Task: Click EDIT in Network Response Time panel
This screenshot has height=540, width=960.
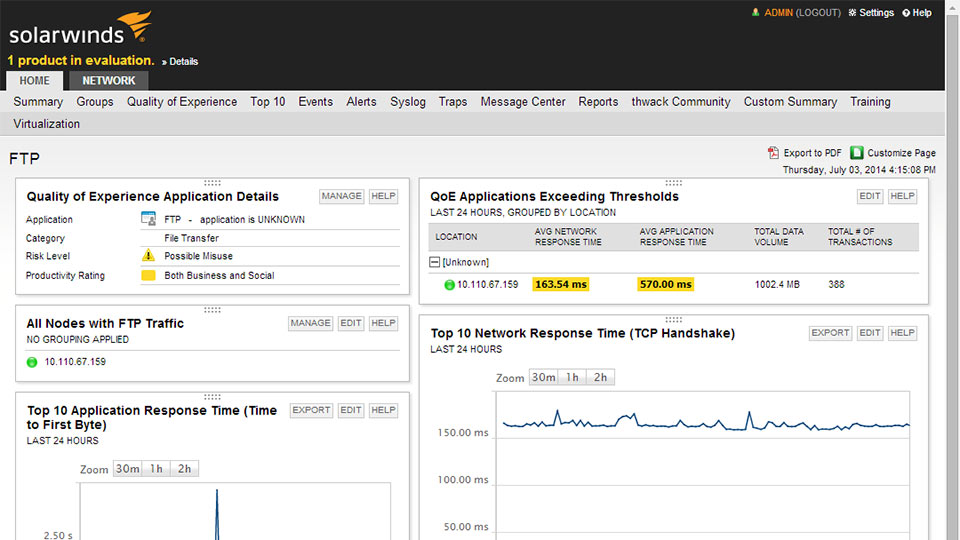Action: pos(870,332)
